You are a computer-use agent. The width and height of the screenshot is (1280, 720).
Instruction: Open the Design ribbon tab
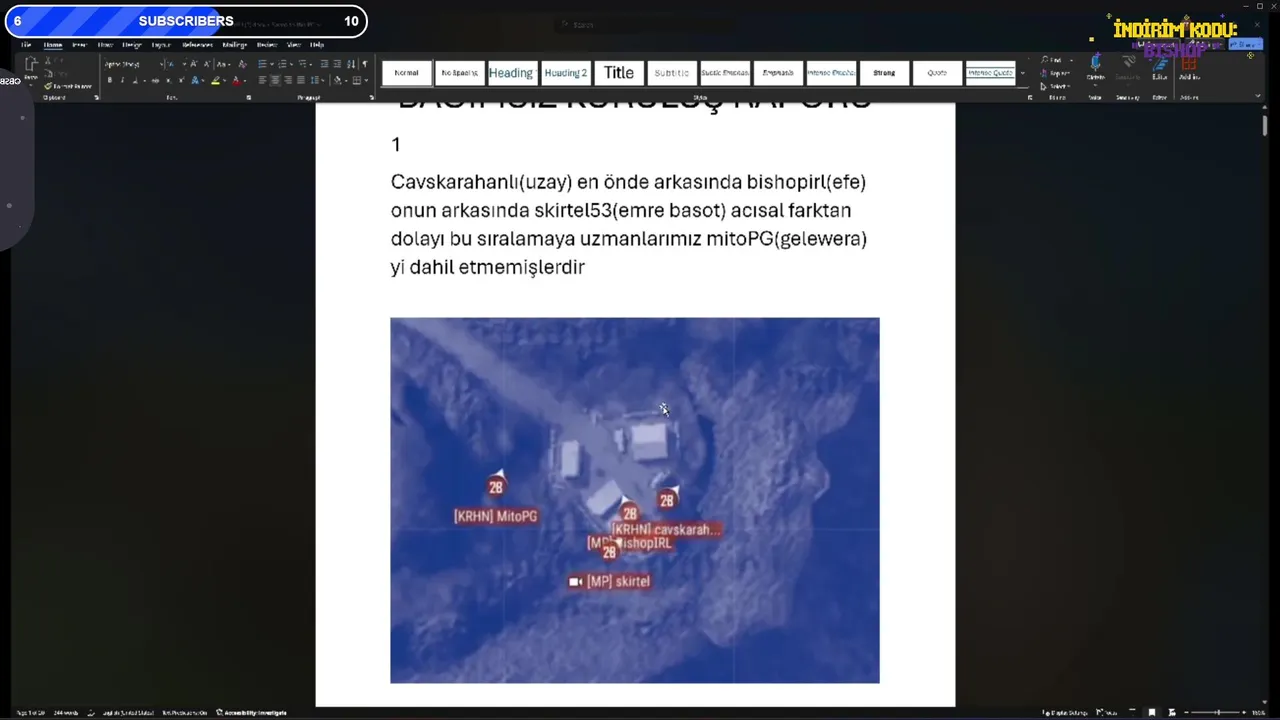pos(131,45)
